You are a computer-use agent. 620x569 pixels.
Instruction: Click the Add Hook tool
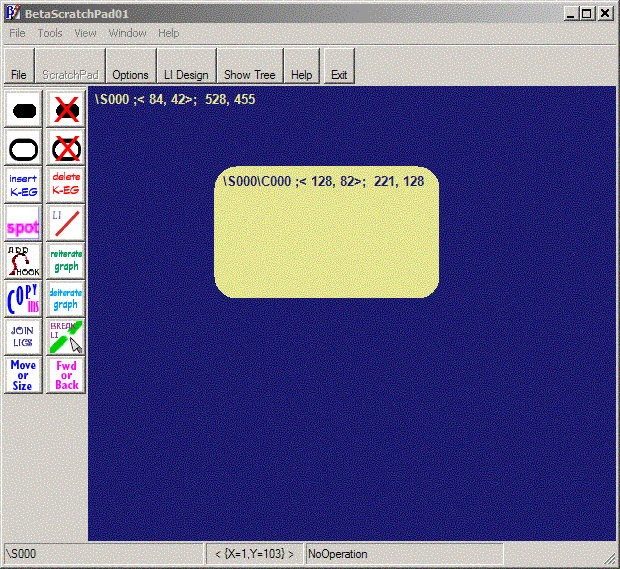click(x=23, y=262)
